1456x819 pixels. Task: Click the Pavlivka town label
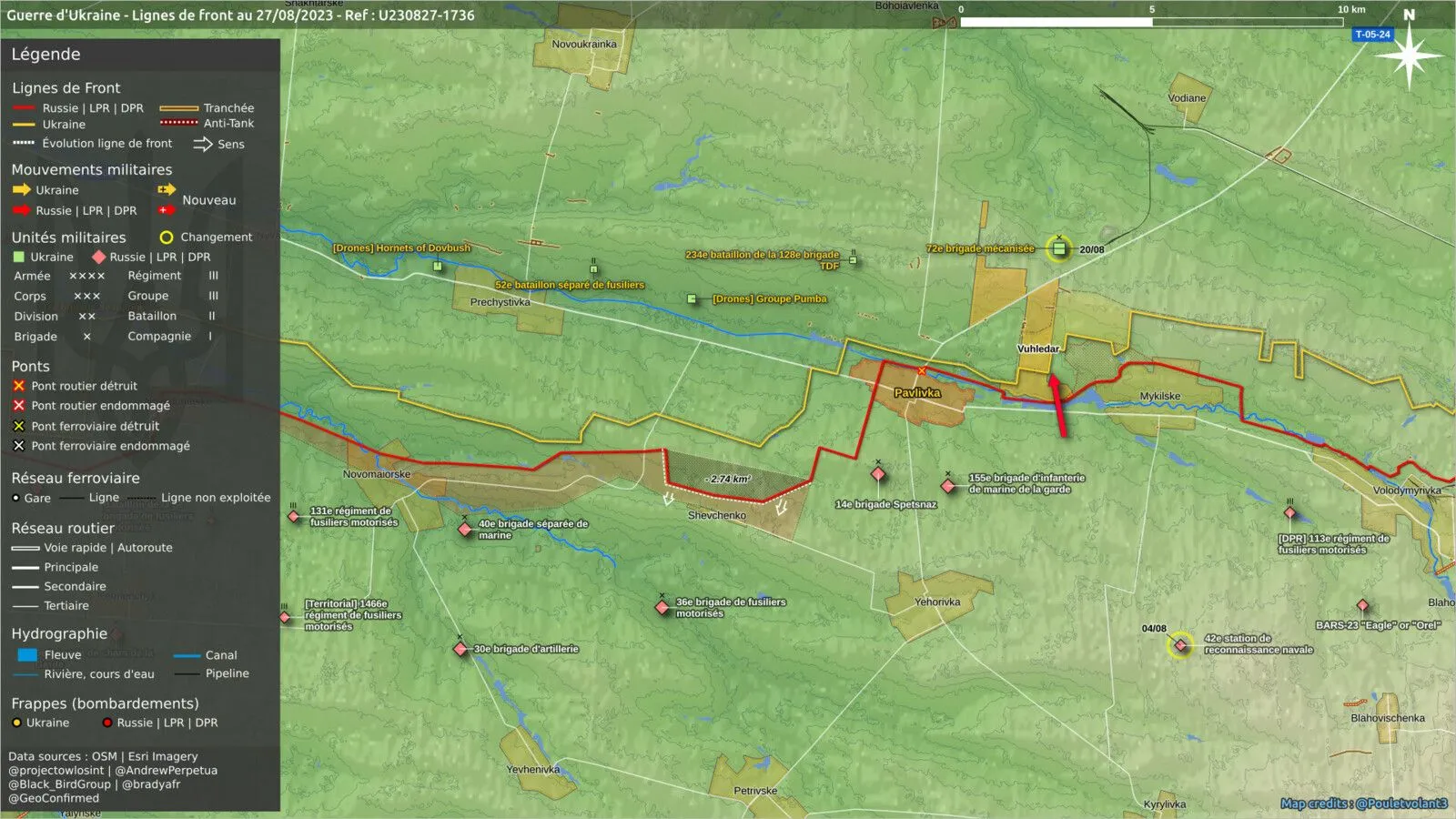coord(917,393)
